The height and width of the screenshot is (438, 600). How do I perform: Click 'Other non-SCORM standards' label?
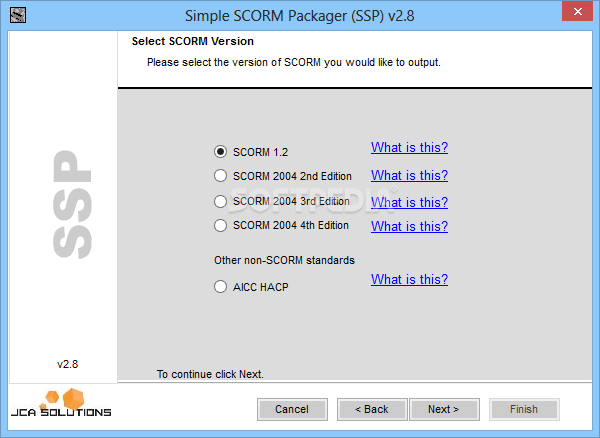(x=284, y=260)
